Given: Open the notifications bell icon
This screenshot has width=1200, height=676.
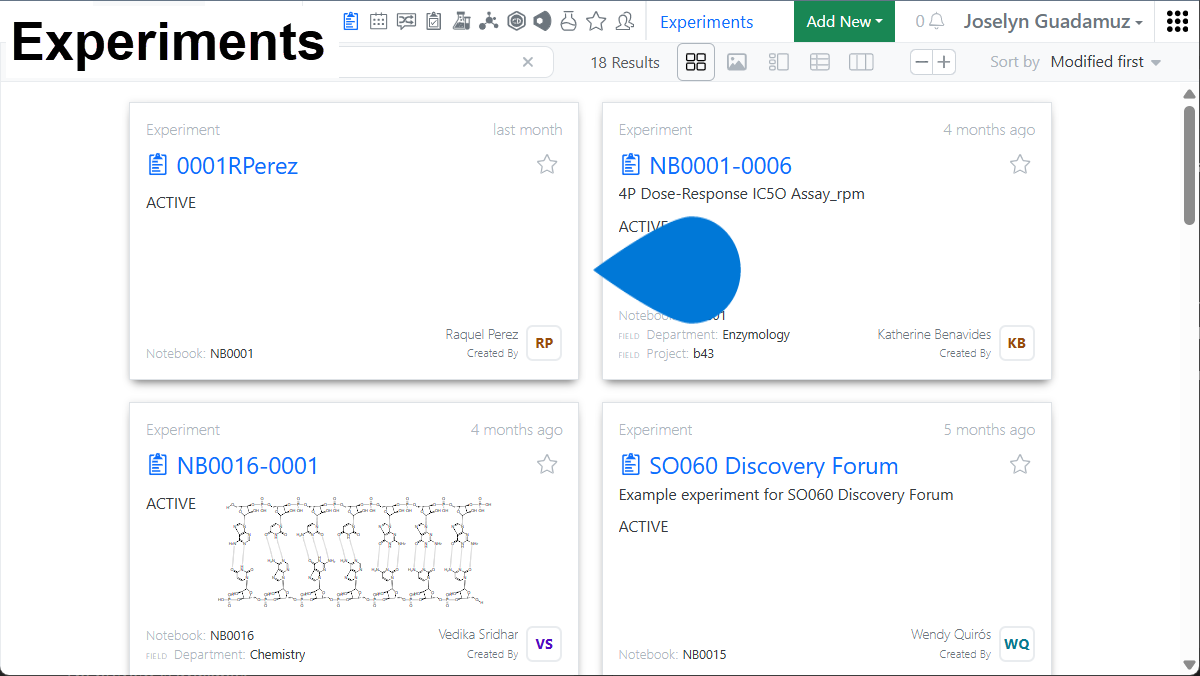Looking at the screenshot, I should 935,21.
